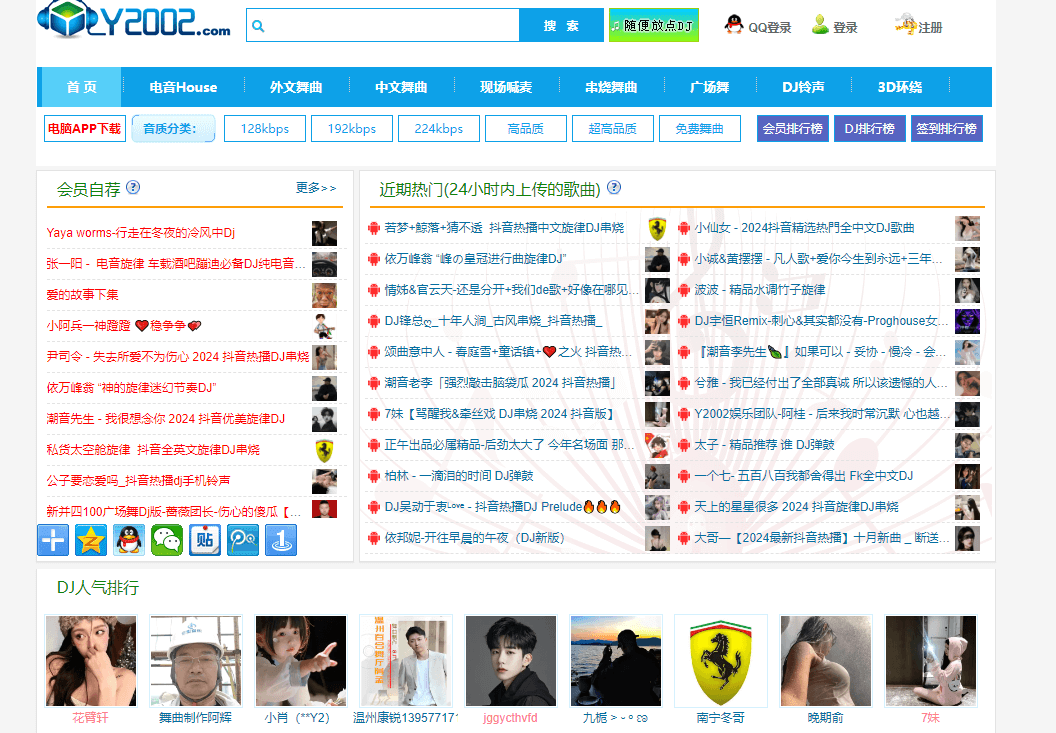Click the 注册 register link

tap(930, 28)
